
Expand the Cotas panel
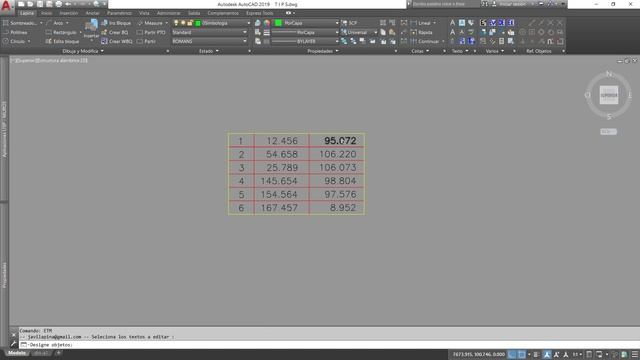(x=420, y=51)
